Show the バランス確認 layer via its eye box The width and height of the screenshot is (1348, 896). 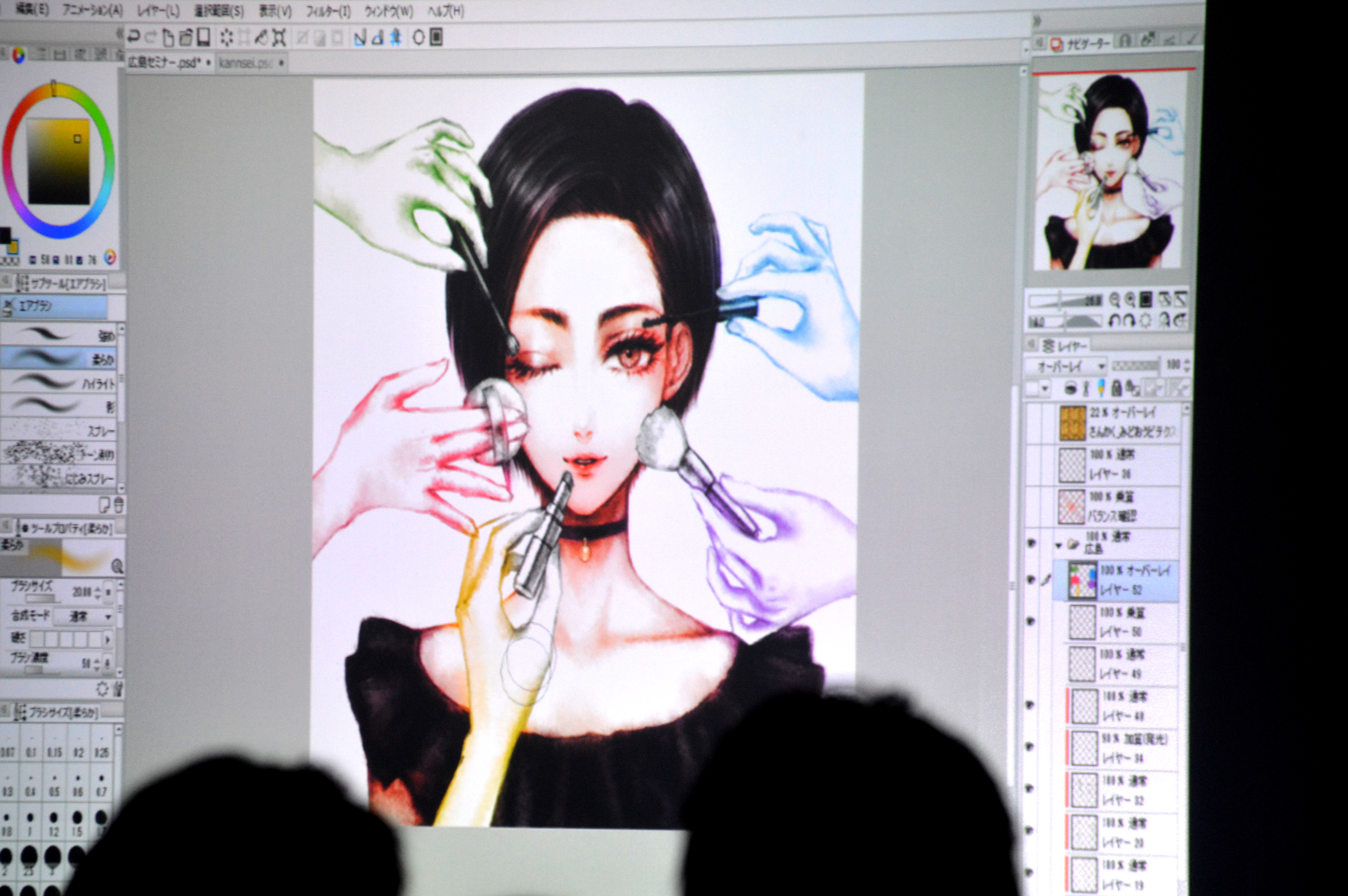[1032, 507]
